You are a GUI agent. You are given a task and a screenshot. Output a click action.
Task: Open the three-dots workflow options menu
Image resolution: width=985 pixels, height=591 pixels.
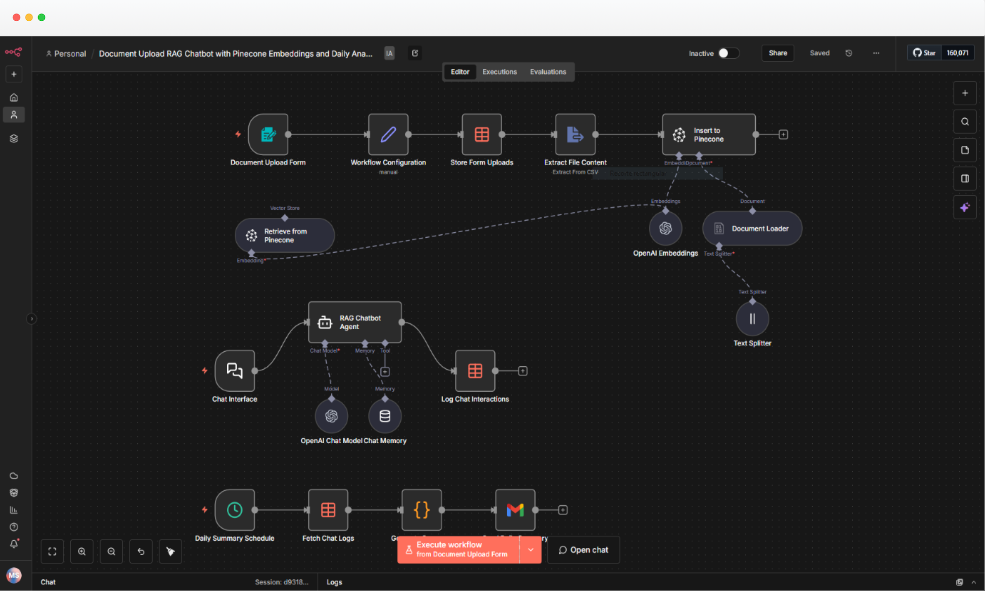876,53
